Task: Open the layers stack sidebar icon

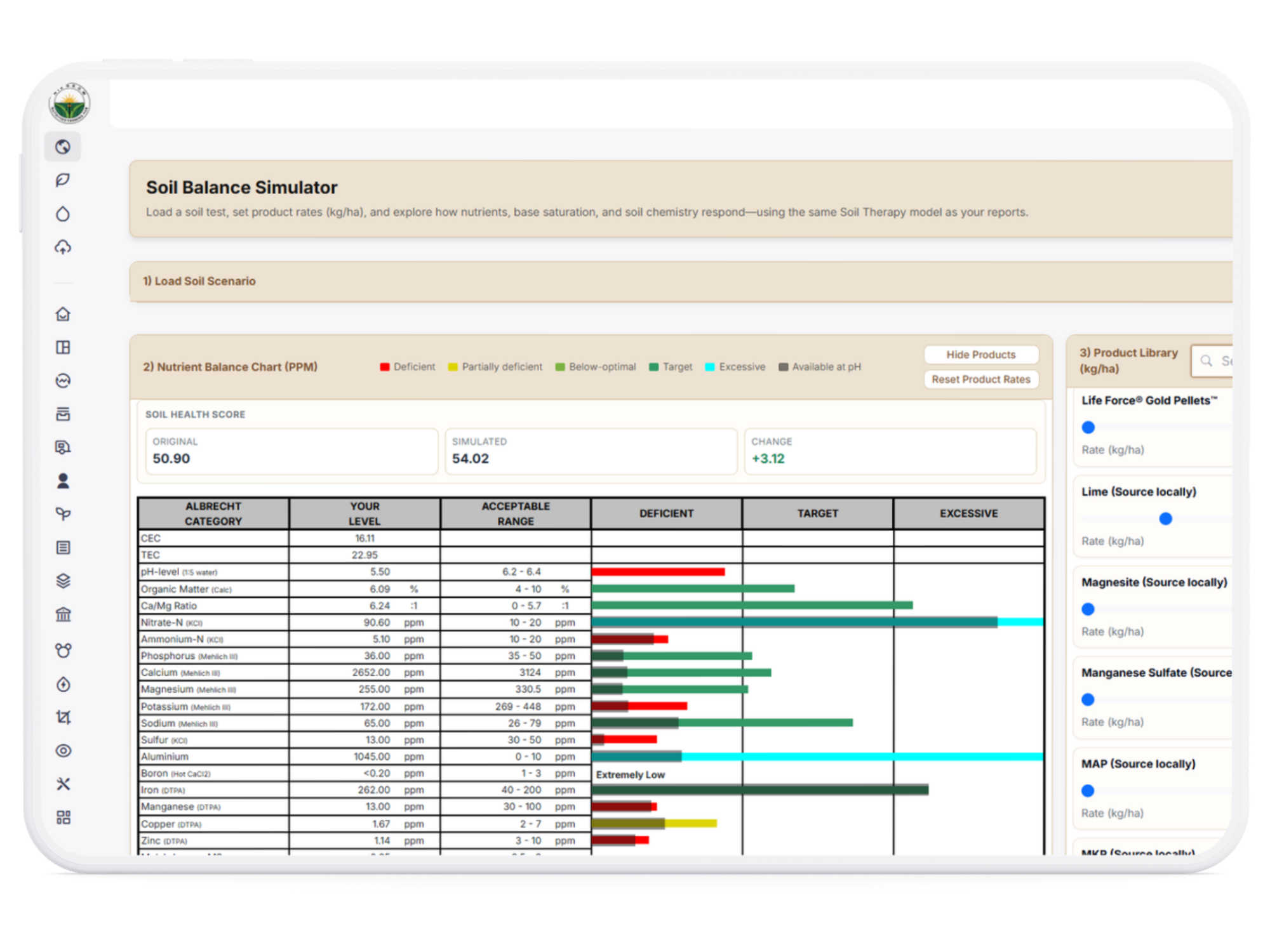Action: 63,581
